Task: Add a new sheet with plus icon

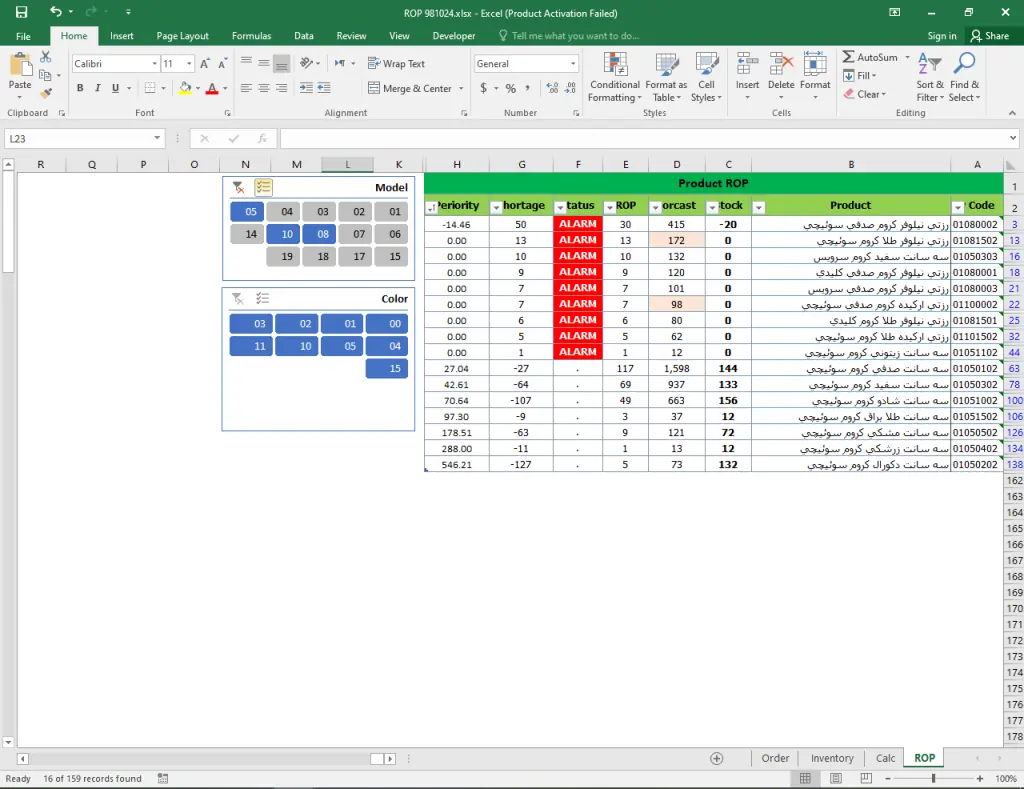Action: click(716, 758)
